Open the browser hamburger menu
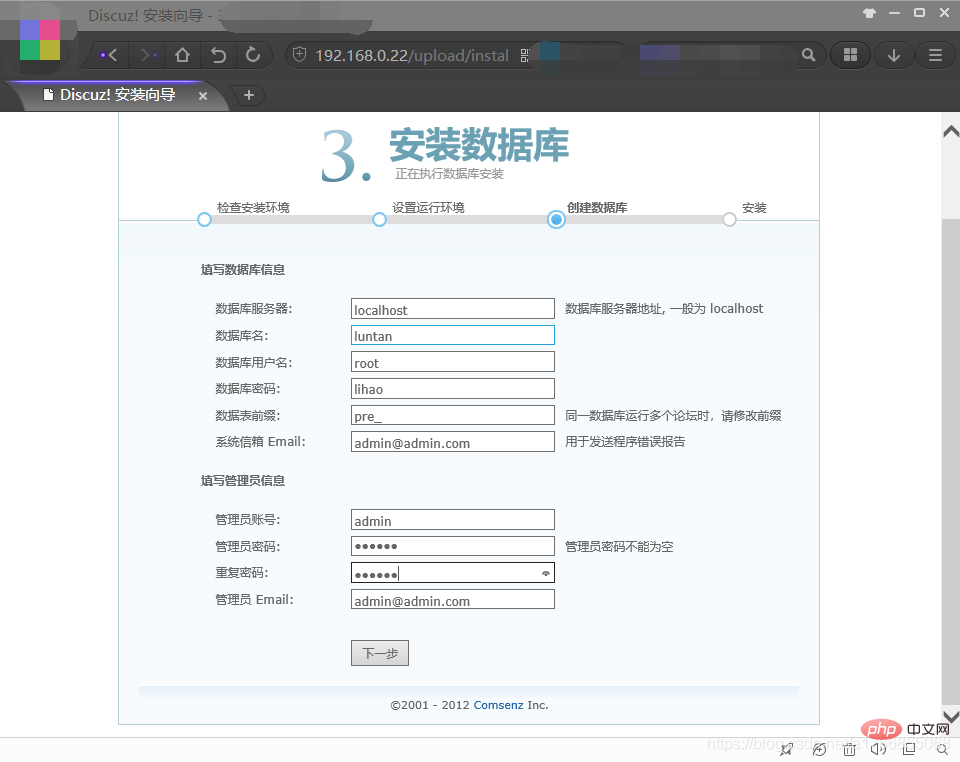Image resolution: width=960 pixels, height=762 pixels. tap(936, 55)
